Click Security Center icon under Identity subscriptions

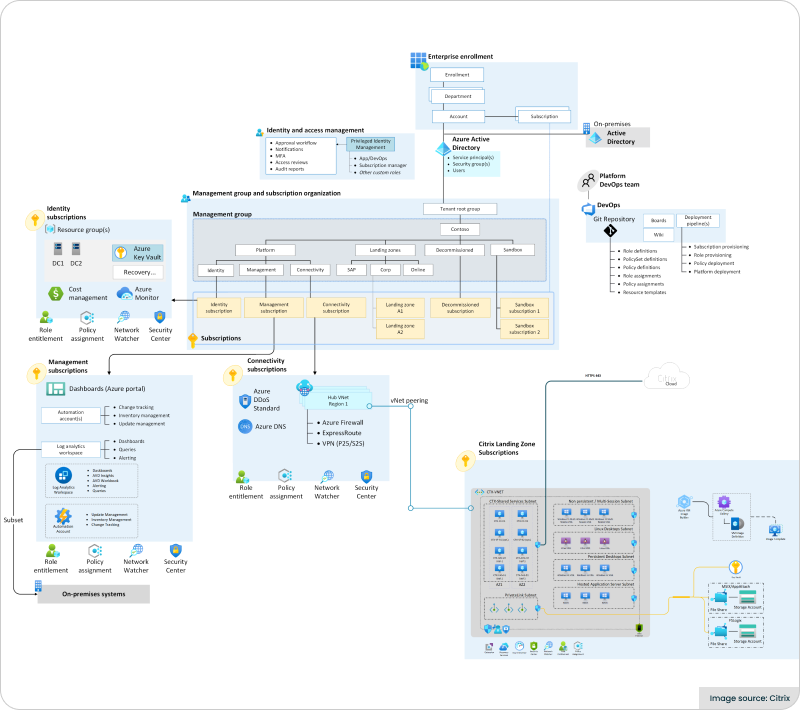point(160,317)
